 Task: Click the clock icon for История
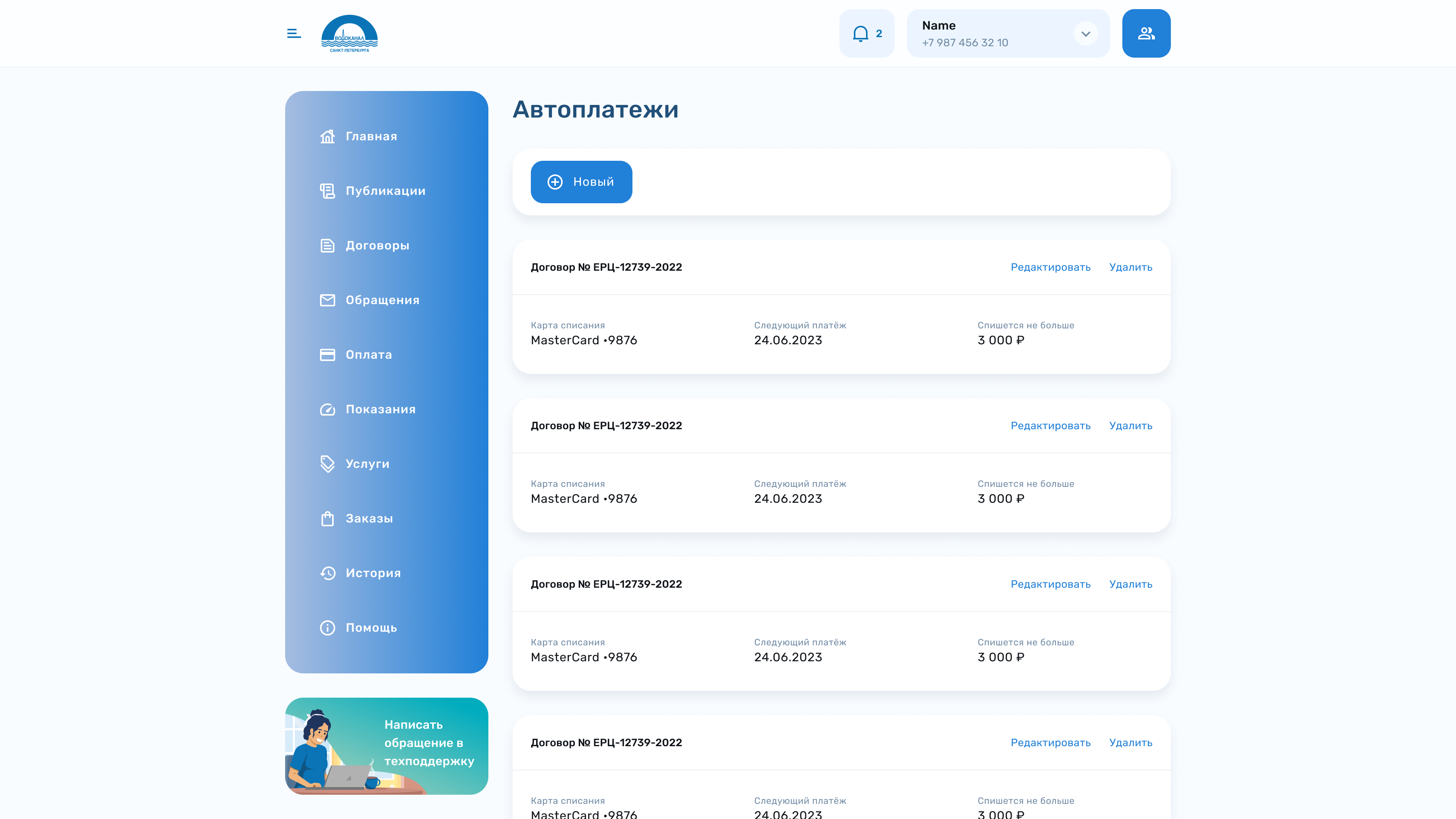(327, 573)
